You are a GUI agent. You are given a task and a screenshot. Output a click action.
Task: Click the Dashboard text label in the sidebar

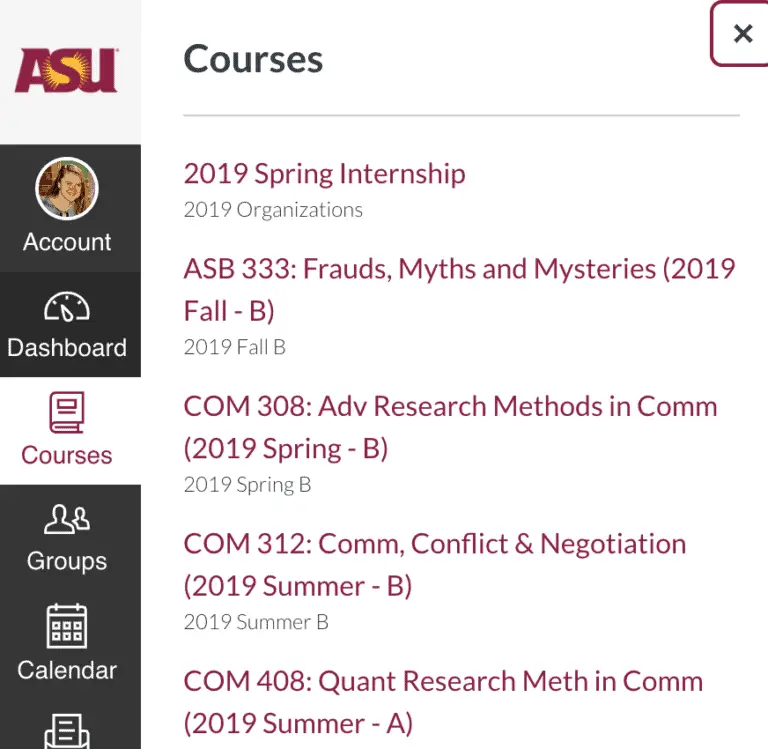tap(67, 348)
